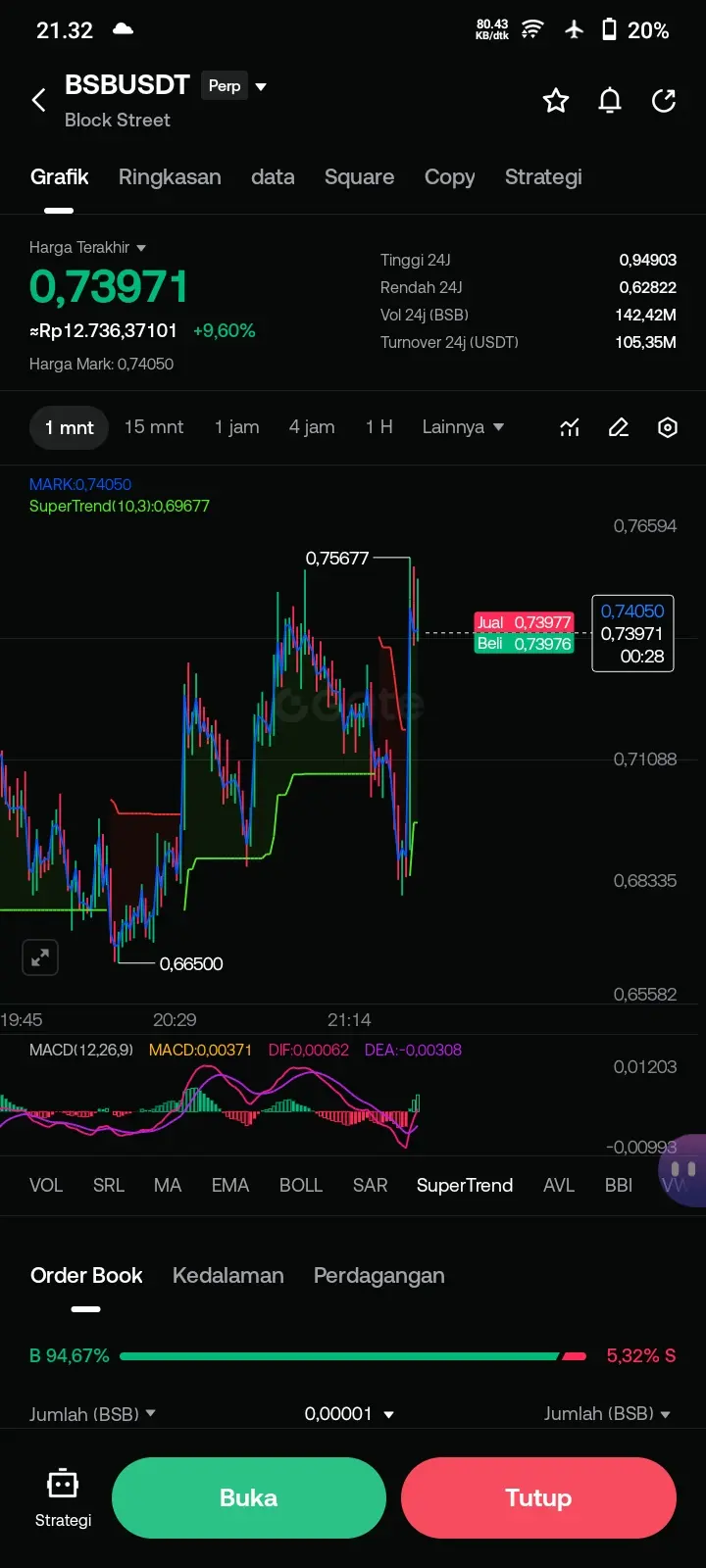Select the 1 jam timeframe

237,427
